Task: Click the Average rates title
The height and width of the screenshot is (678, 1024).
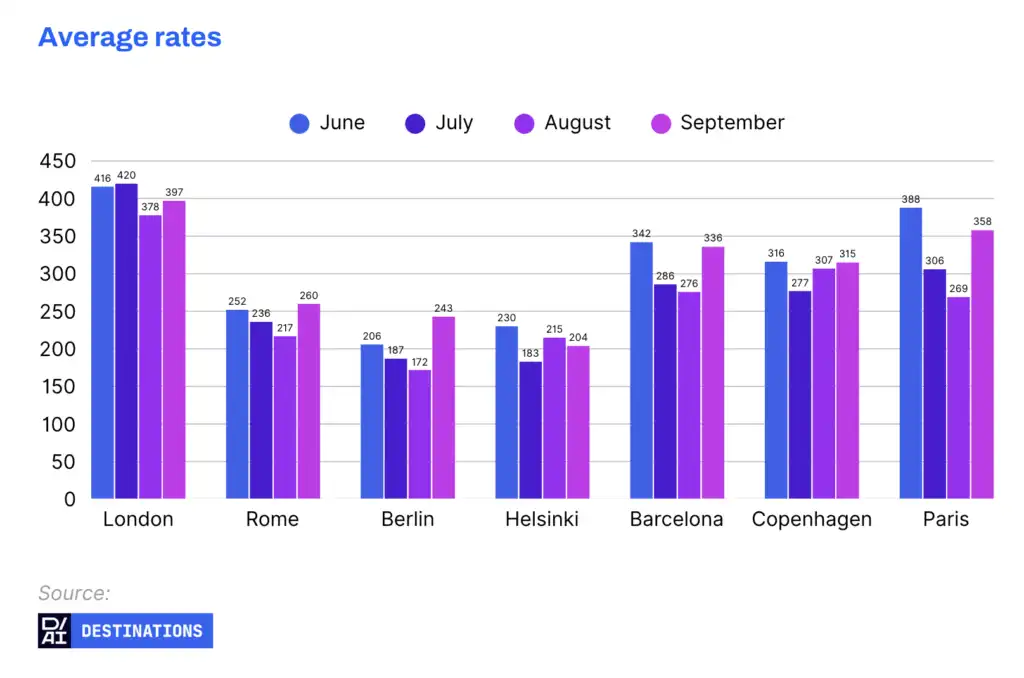Action: pyautogui.click(x=130, y=37)
